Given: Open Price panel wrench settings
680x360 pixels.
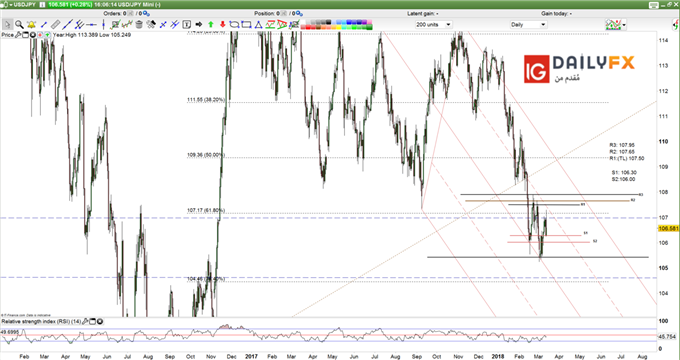Looking at the screenshot, I should [18, 35].
